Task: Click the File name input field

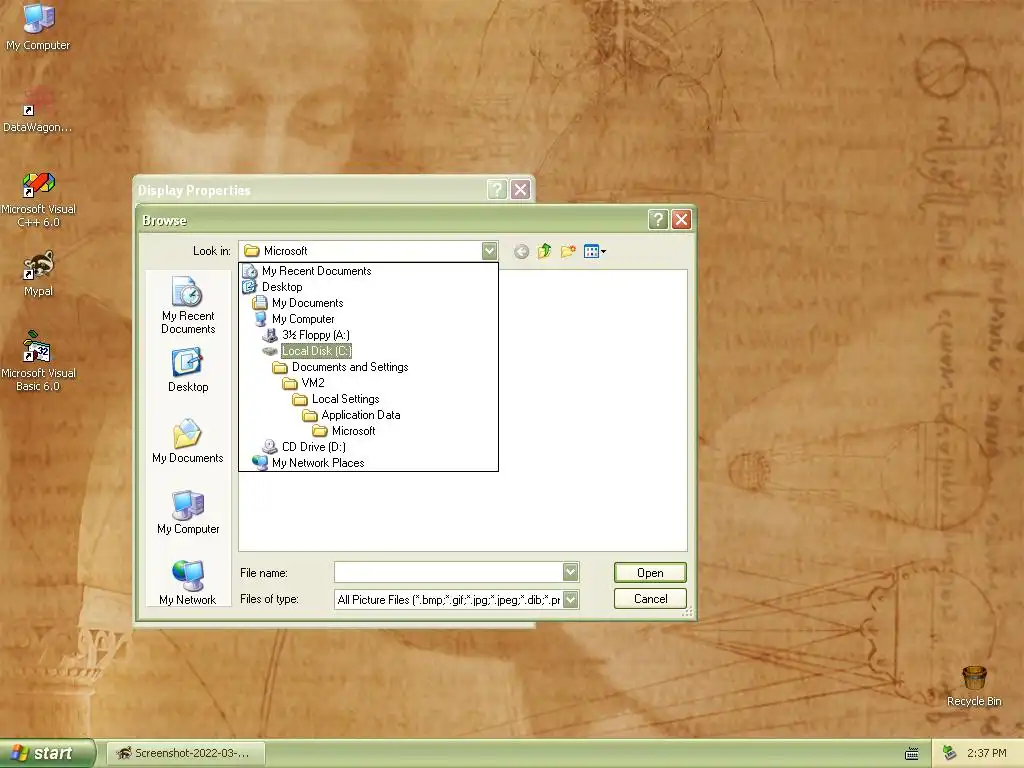Action: tap(449, 572)
